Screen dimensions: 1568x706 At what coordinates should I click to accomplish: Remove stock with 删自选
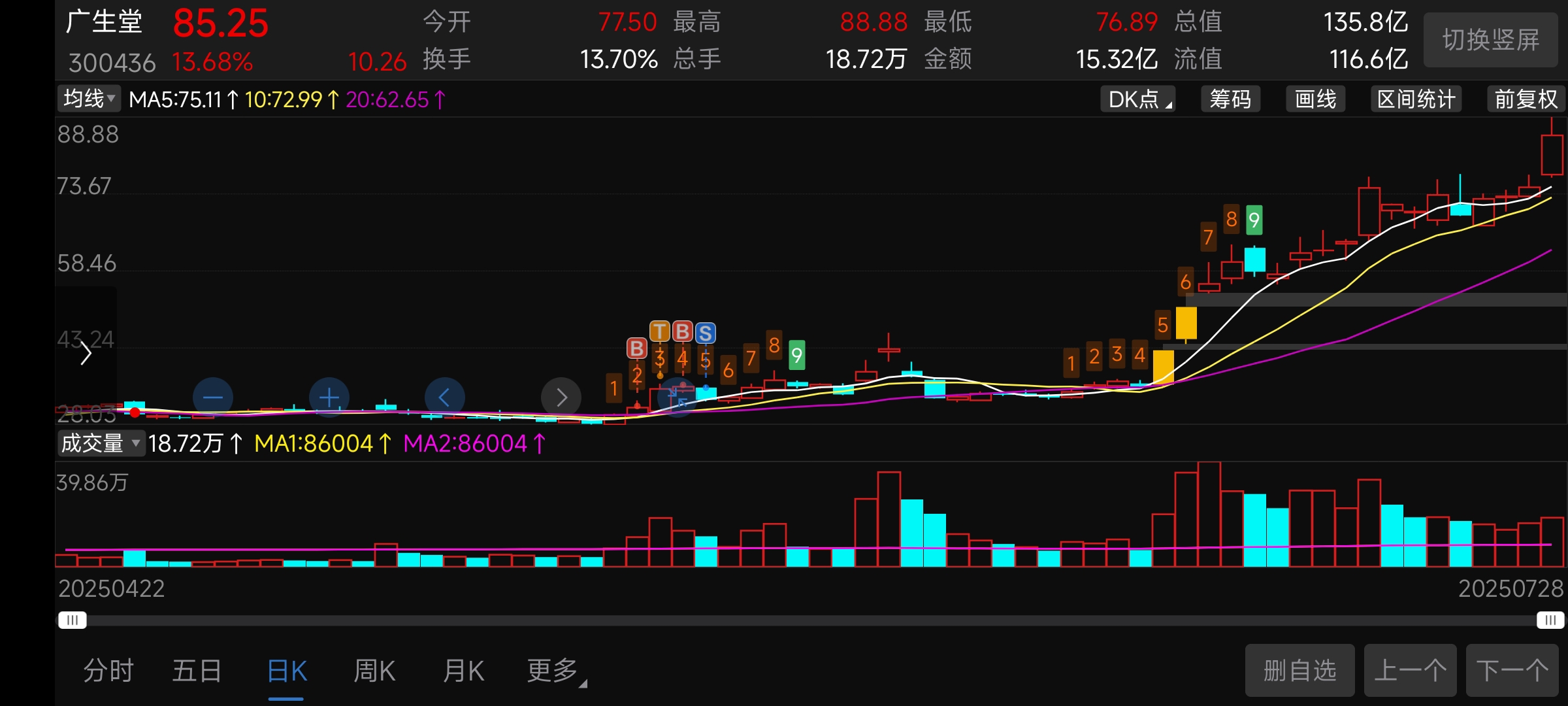coord(1299,670)
